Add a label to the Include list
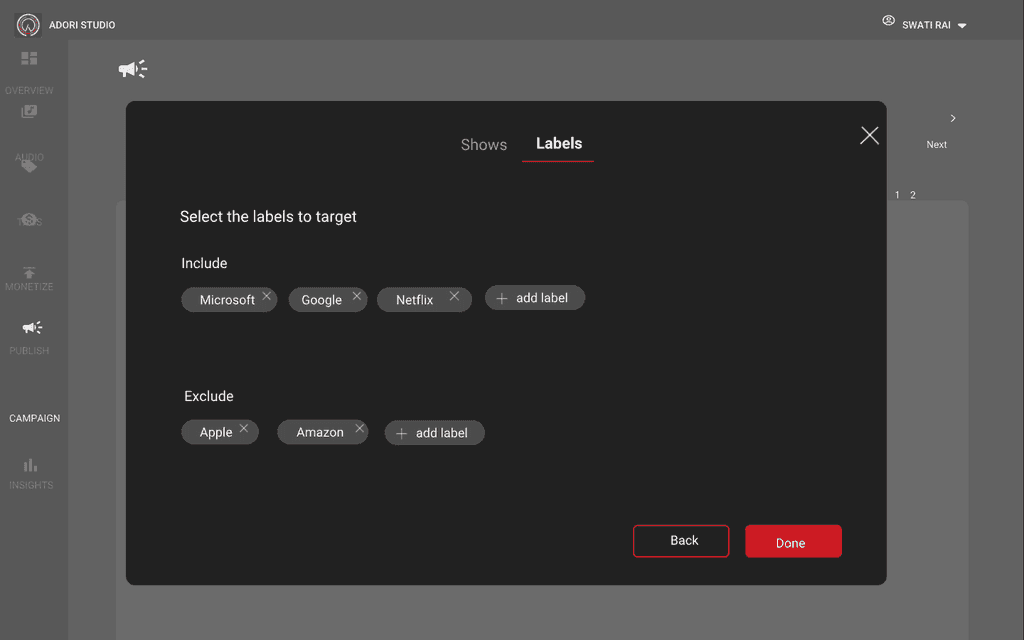Viewport: 1024px width, 640px height. 535,298
